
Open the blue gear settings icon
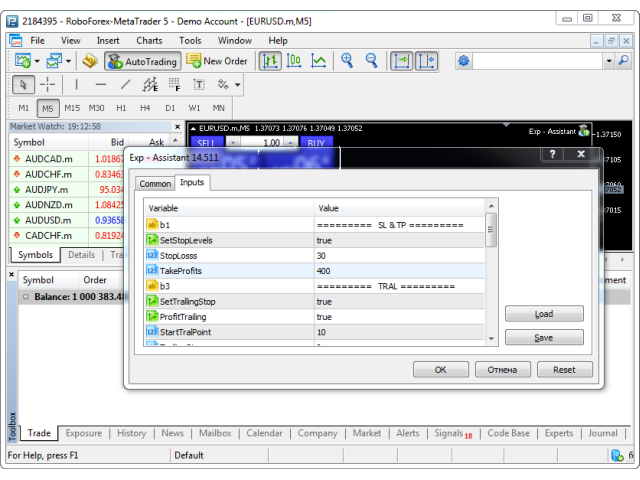[x=464, y=61]
